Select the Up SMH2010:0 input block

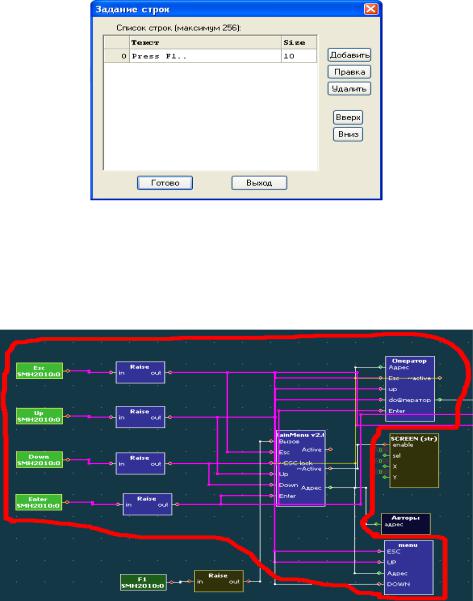pos(39,416)
